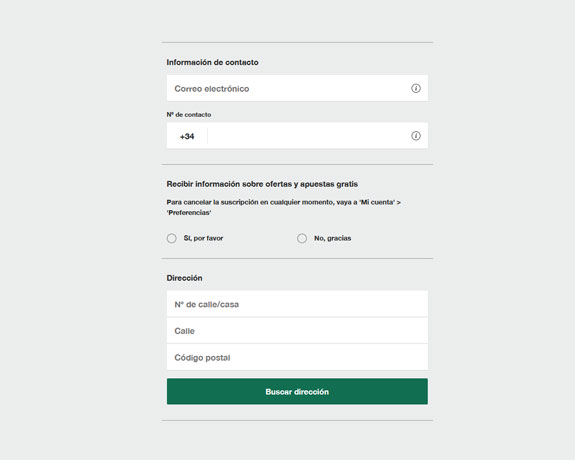Image resolution: width=575 pixels, height=460 pixels.
Task: Click the 'Recibir información sobre ofertas' heading
Action: (262, 184)
